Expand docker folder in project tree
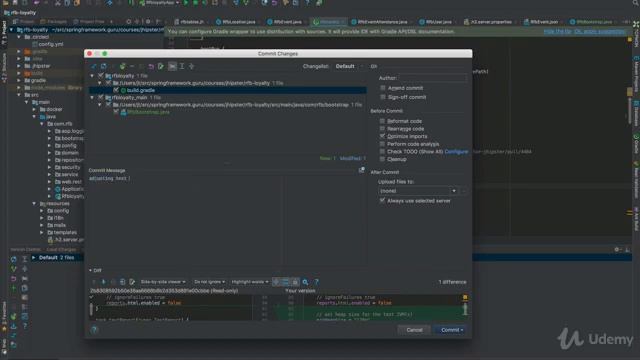640x360 pixels. tap(34, 109)
